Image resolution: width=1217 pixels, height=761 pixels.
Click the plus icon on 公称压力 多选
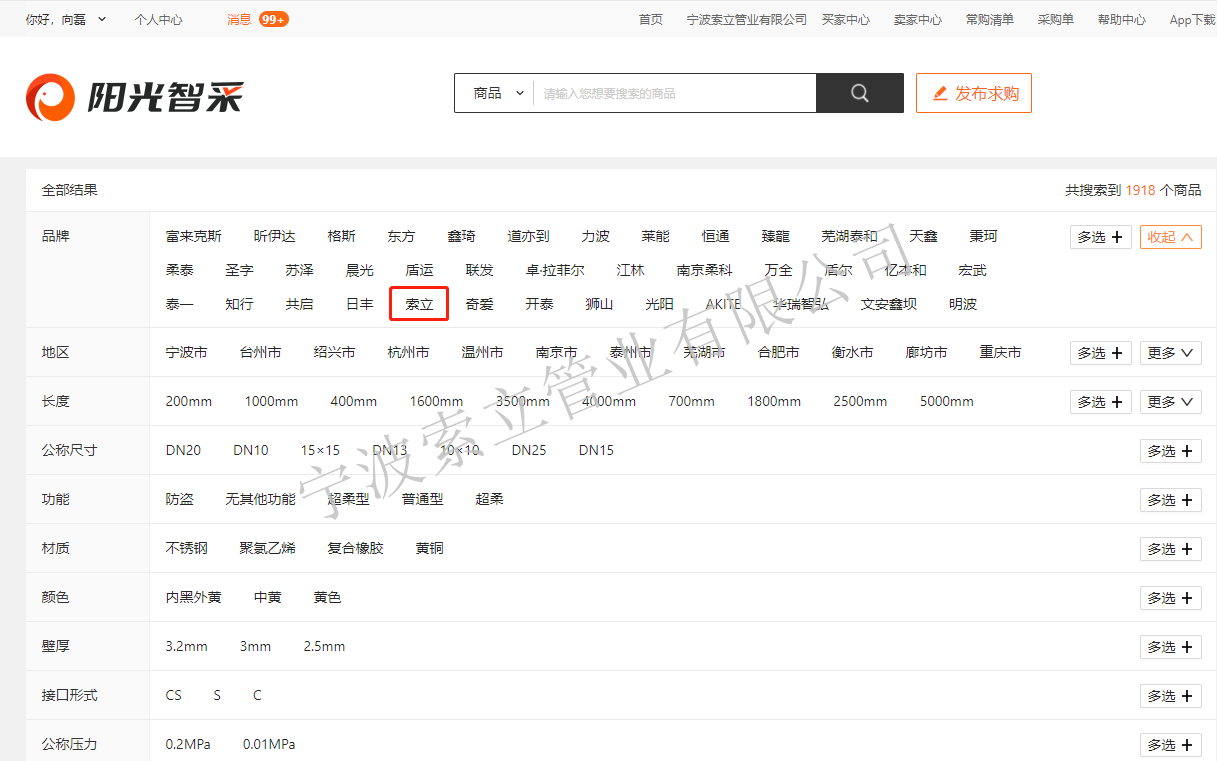click(x=1187, y=744)
